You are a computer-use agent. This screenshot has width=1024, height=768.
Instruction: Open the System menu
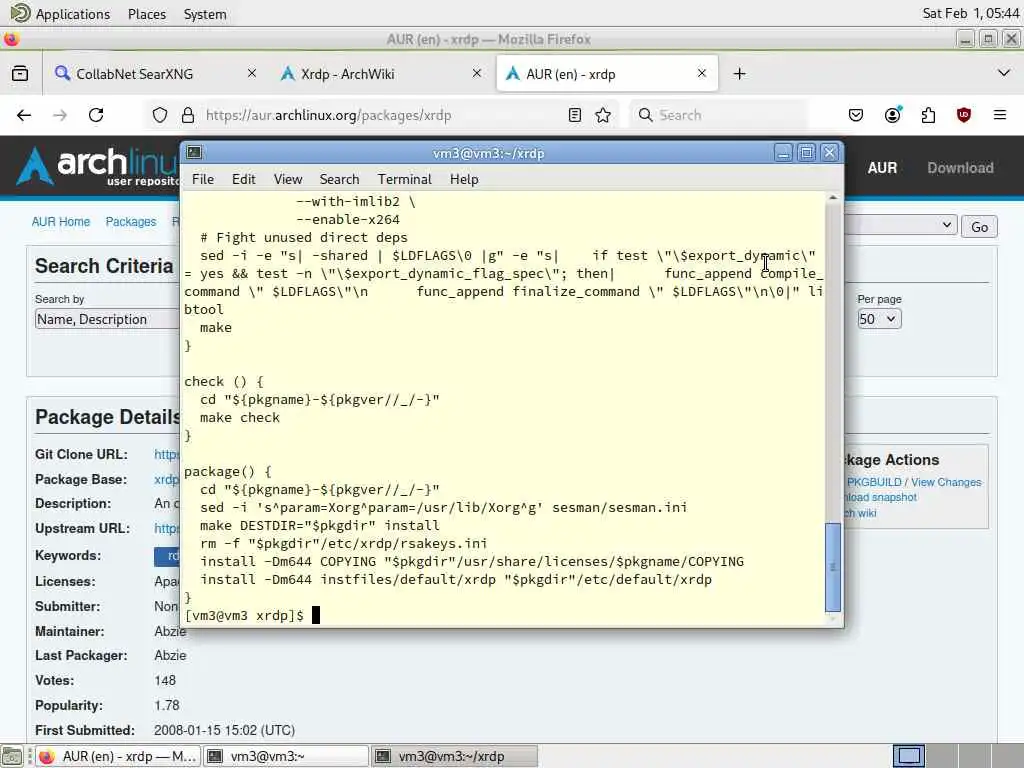205,14
